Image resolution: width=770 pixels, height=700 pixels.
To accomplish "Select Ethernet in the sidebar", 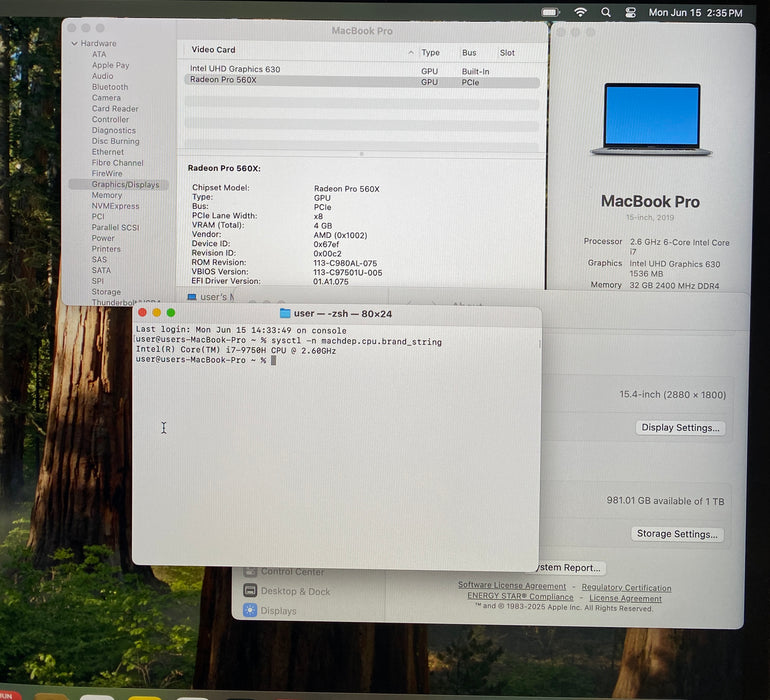I will coord(108,151).
